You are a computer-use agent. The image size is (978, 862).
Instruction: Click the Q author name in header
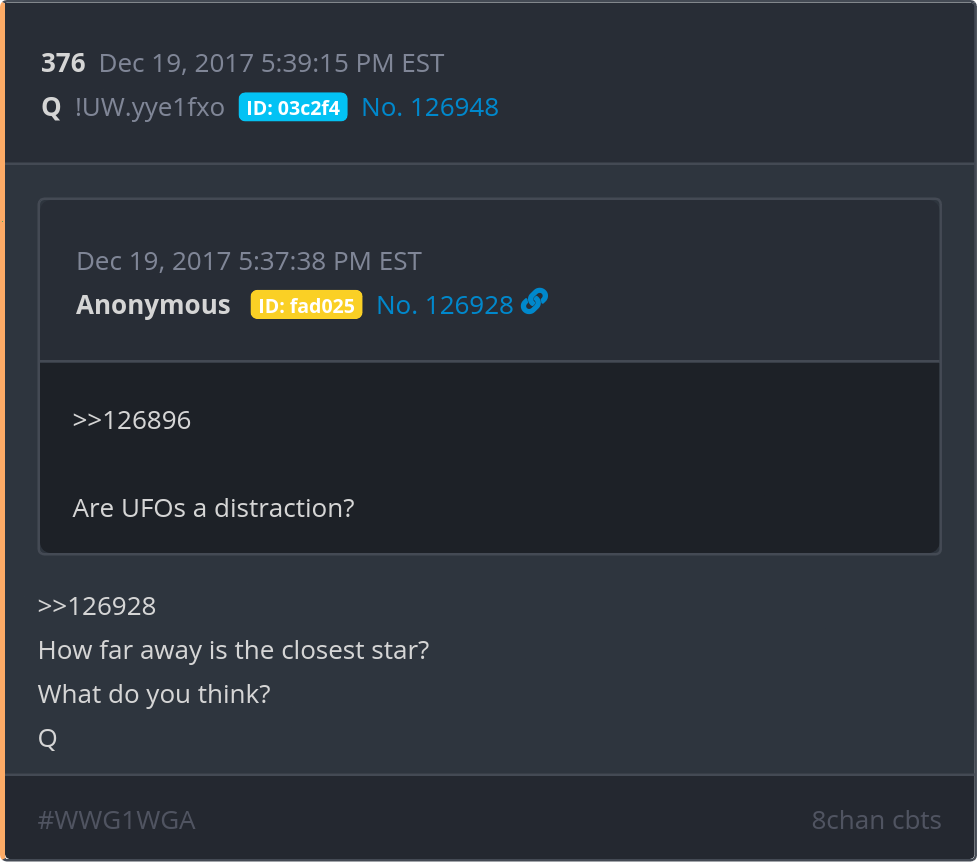pyautogui.click(x=51, y=108)
